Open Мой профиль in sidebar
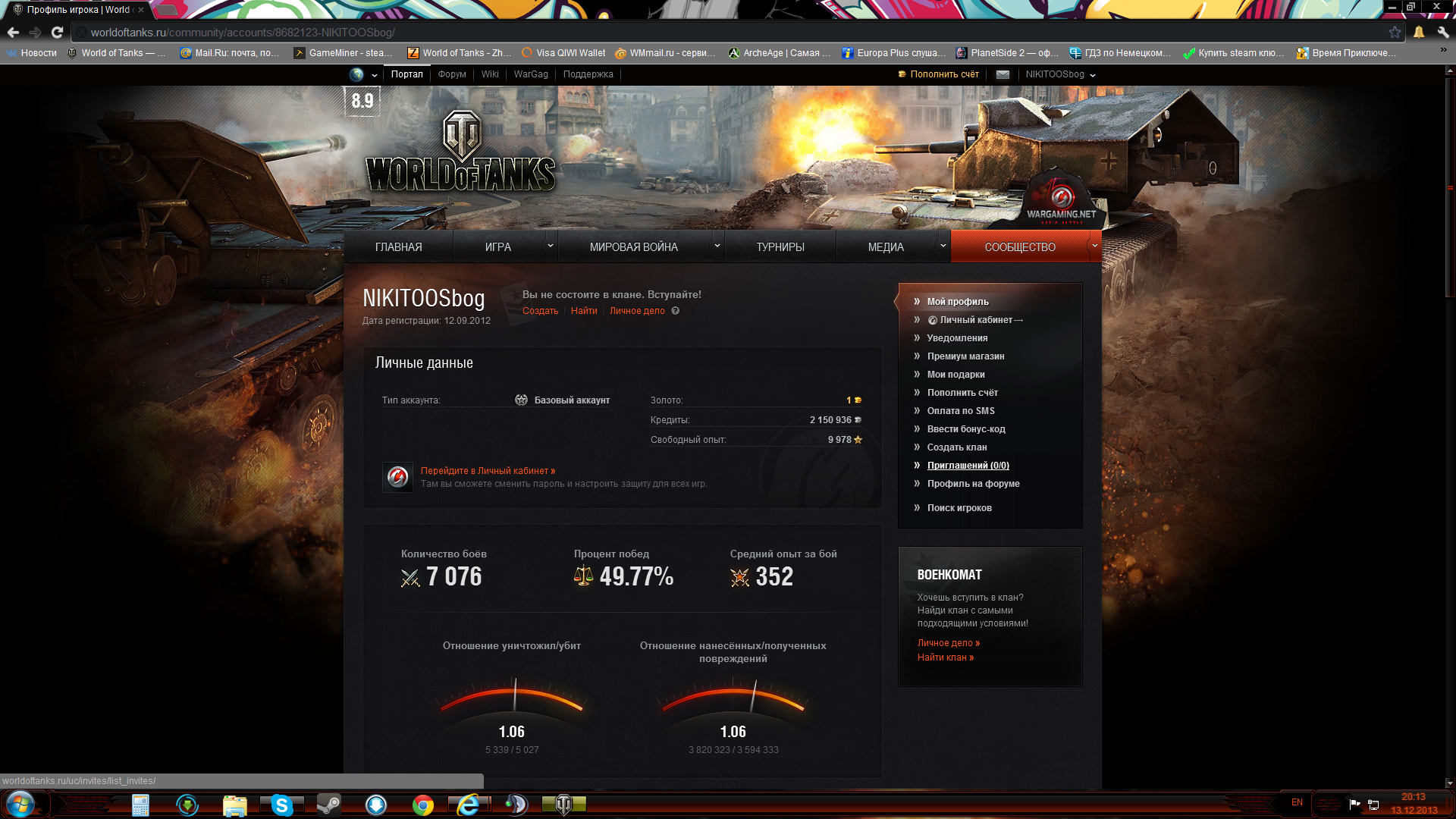 (958, 302)
